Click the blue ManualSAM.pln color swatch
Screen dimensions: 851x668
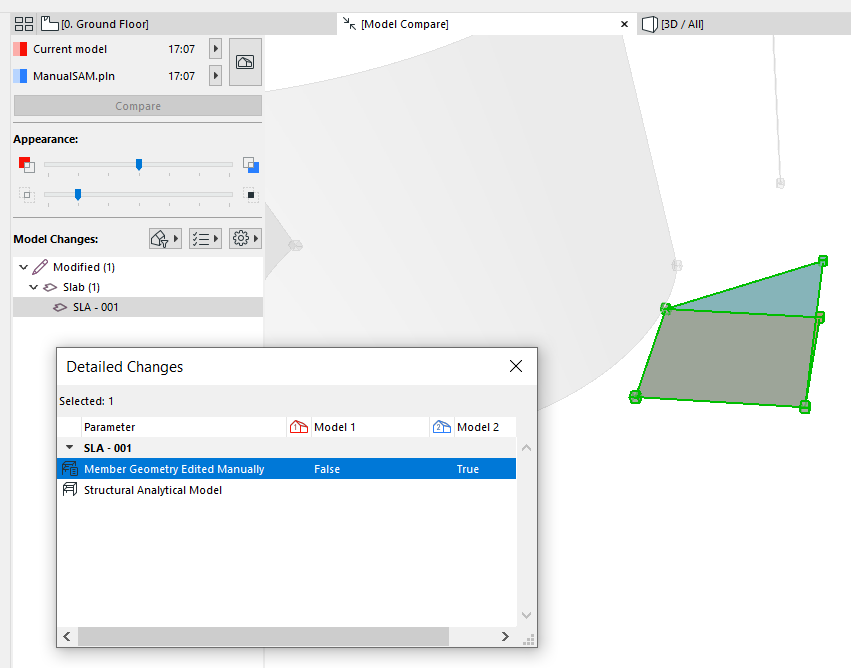tap(20, 76)
